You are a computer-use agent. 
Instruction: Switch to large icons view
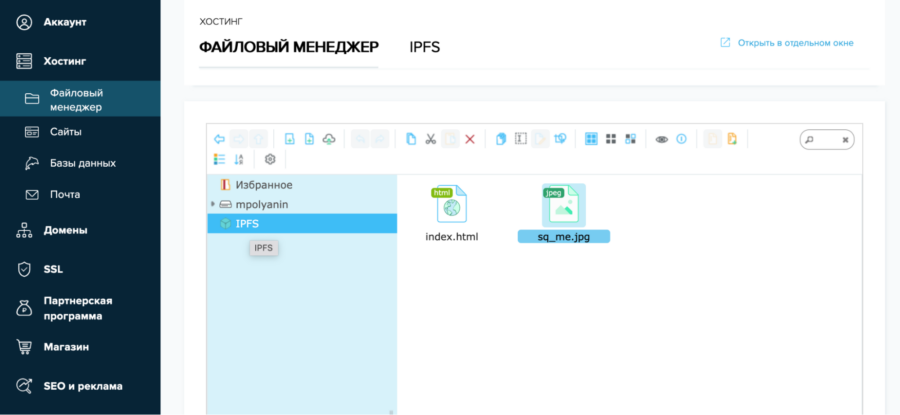click(x=591, y=139)
